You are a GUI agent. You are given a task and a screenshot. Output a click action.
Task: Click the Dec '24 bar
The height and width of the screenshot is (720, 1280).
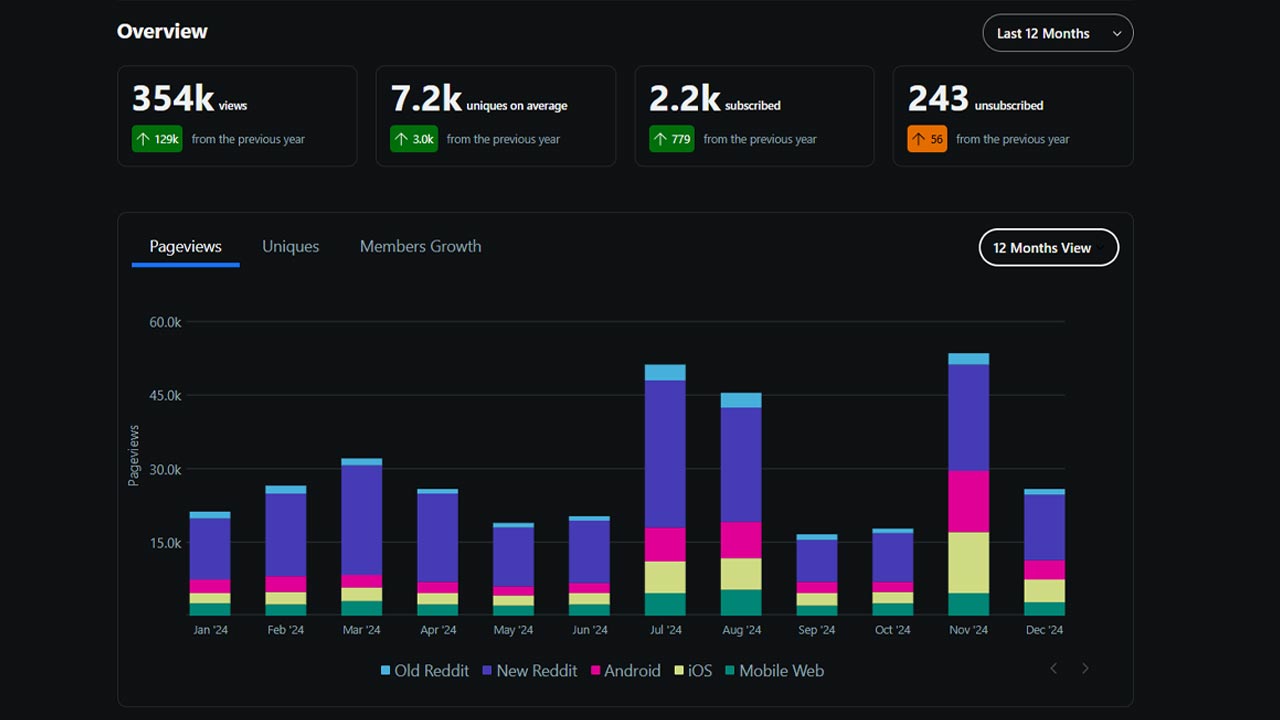[x=1044, y=553]
